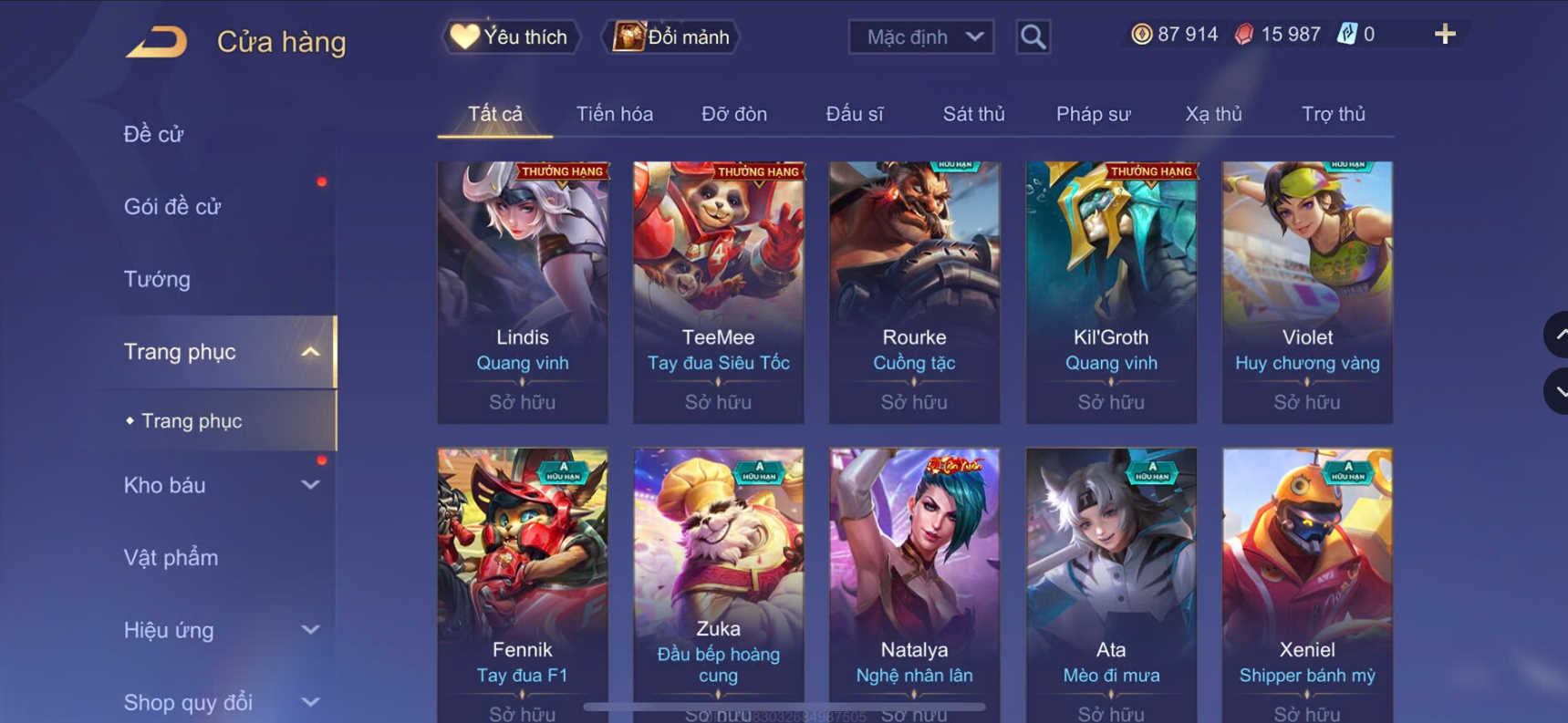
Task: Open the Lindis Quang vinh skin card
Action: click(x=523, y=293)
